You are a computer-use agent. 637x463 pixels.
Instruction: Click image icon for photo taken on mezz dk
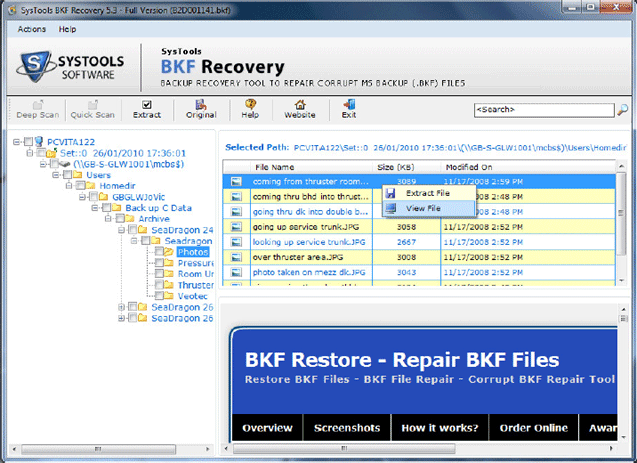[x=236, y=272]
